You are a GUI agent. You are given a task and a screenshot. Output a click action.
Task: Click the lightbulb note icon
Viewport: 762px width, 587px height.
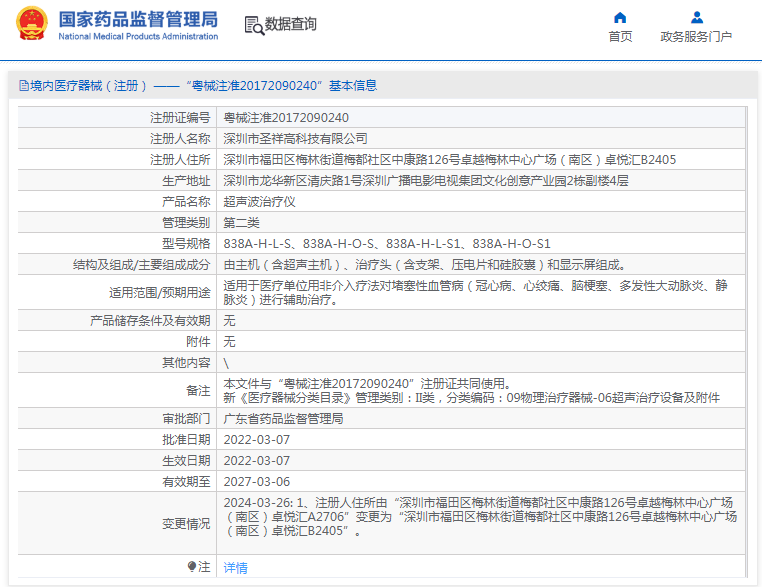192,567
